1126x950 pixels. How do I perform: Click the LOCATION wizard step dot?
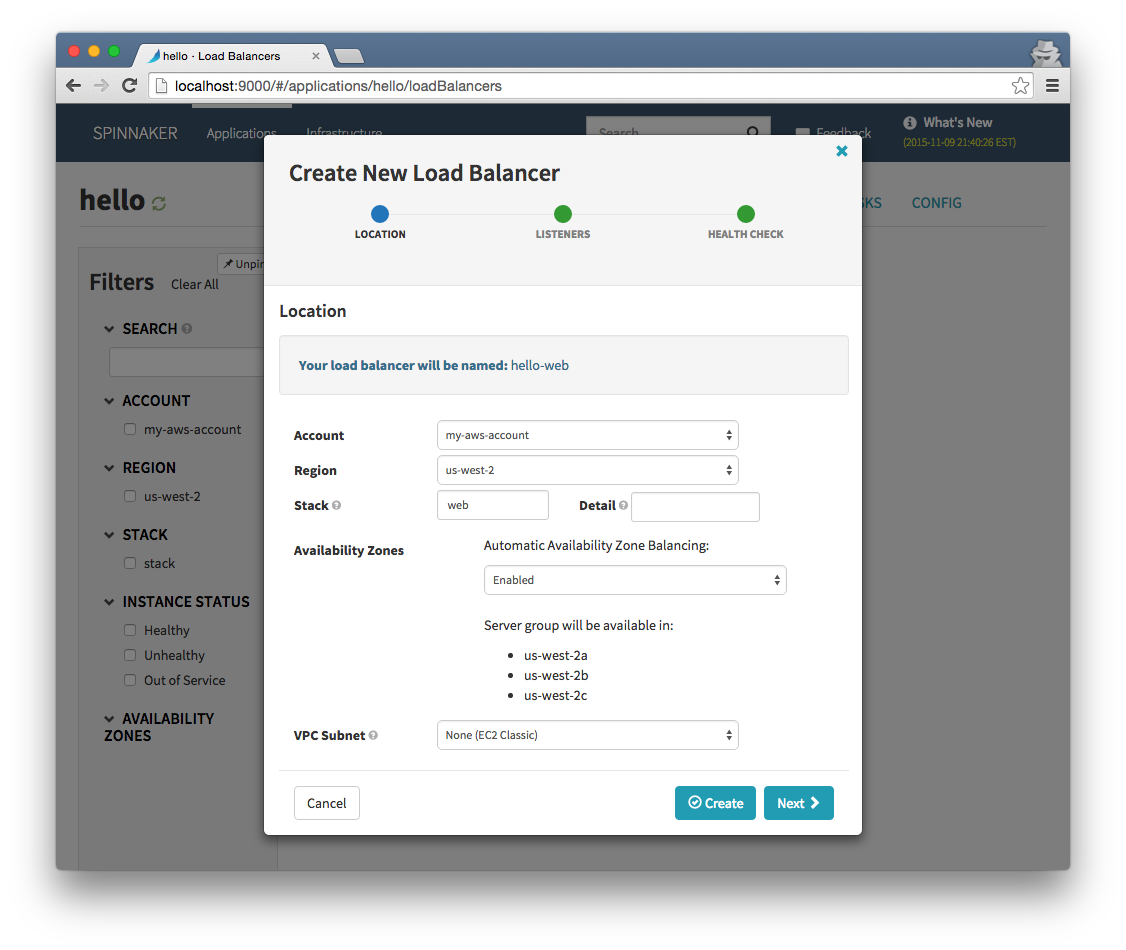(x=380, y=213)
